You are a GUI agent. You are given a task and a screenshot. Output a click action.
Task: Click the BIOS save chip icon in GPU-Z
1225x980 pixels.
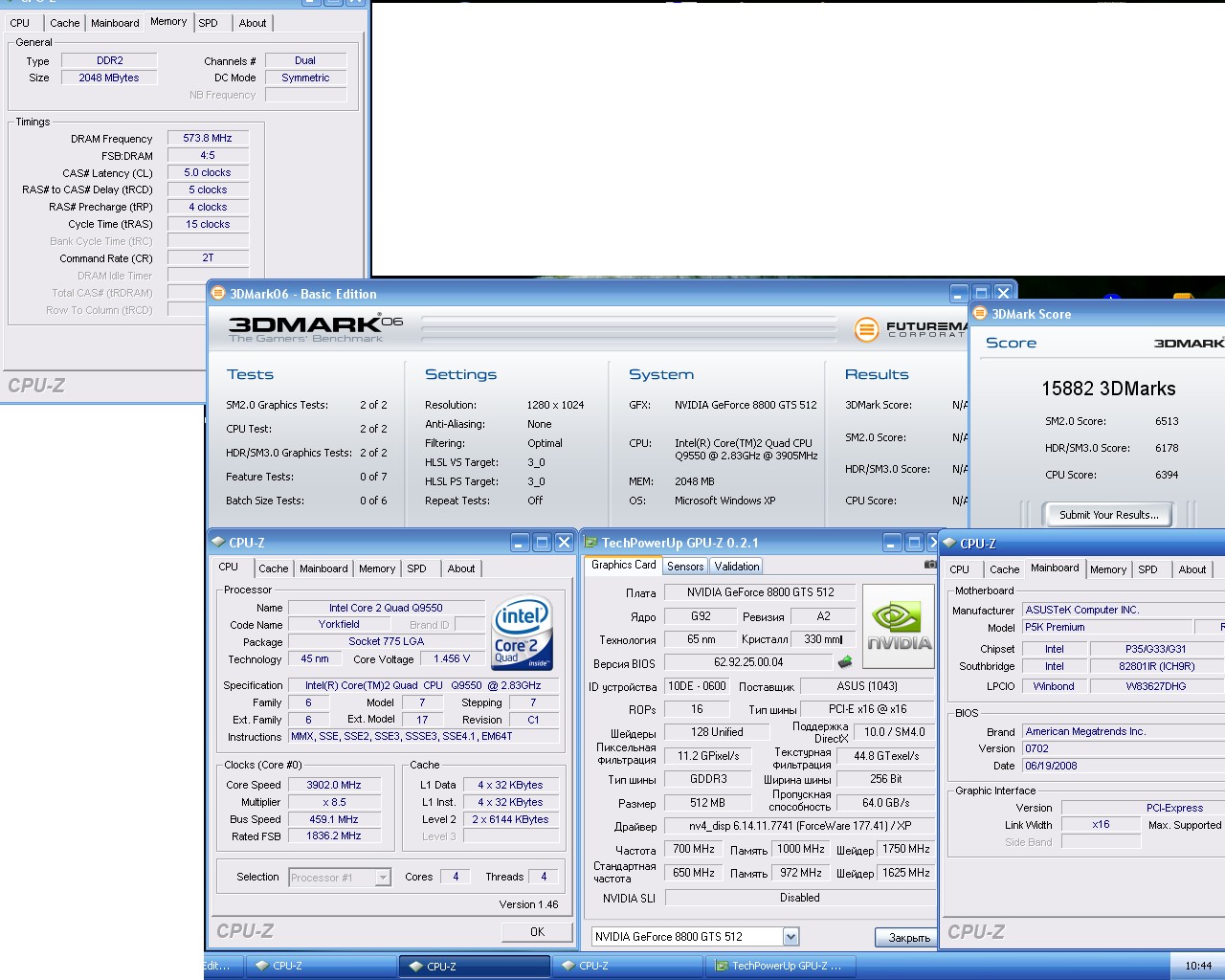pos(845,661)
